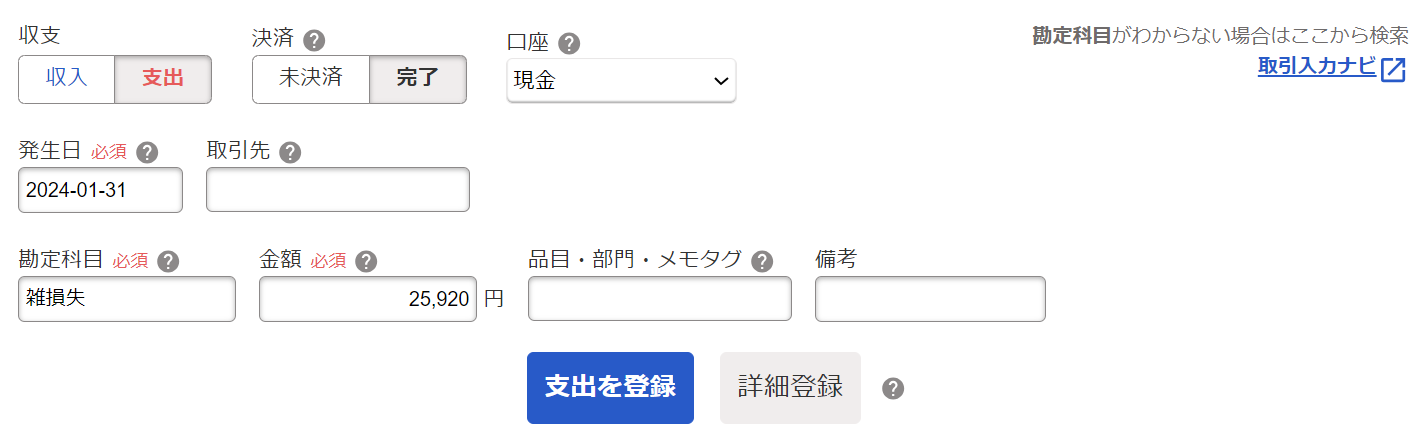Click help icon next to 勘定科目 必須

coord(168,262)
